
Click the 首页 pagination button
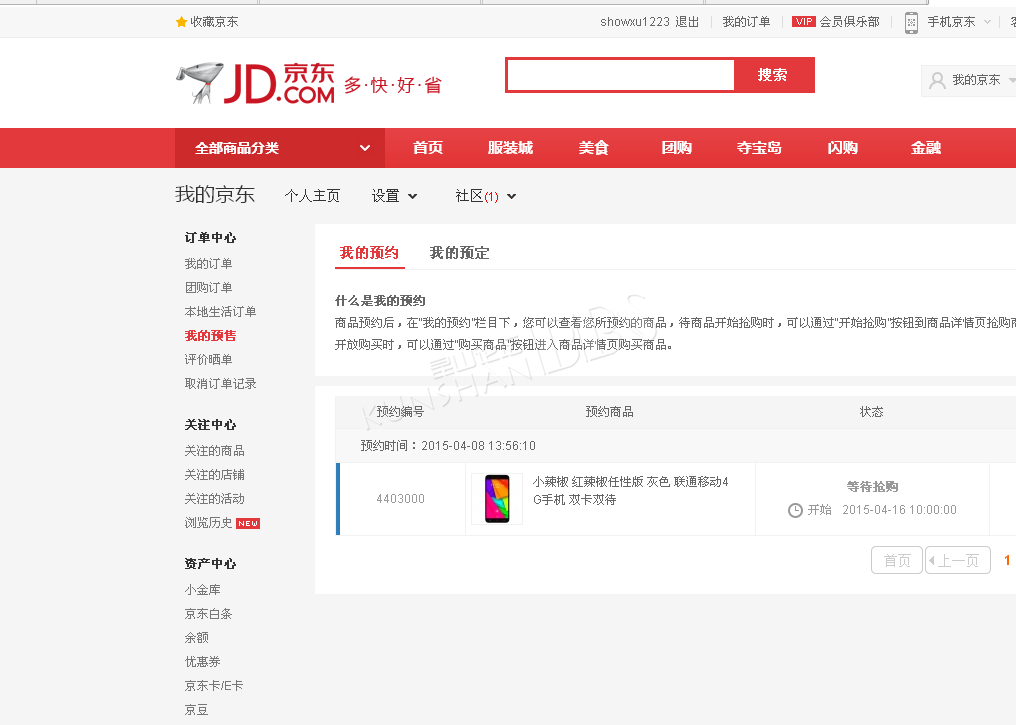pos(897,560)
